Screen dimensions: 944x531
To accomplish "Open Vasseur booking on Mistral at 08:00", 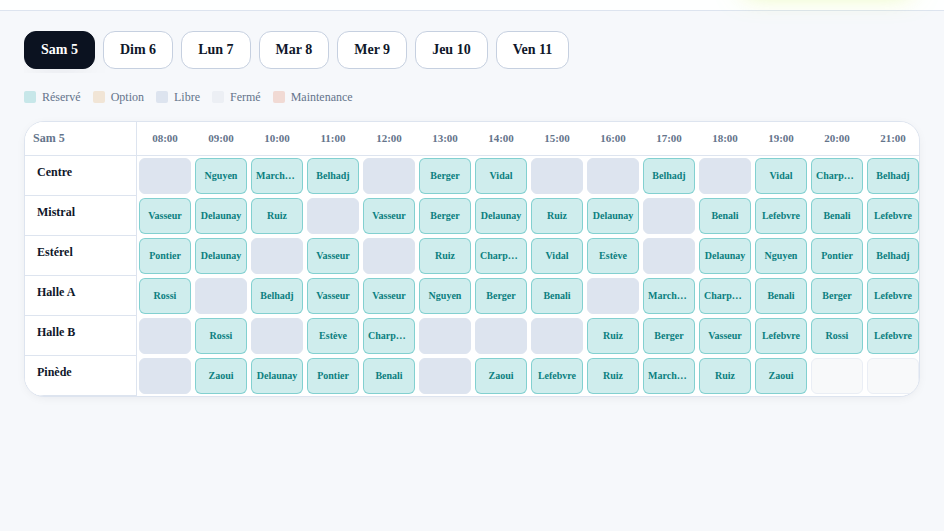I will click(x=165, y=216).
